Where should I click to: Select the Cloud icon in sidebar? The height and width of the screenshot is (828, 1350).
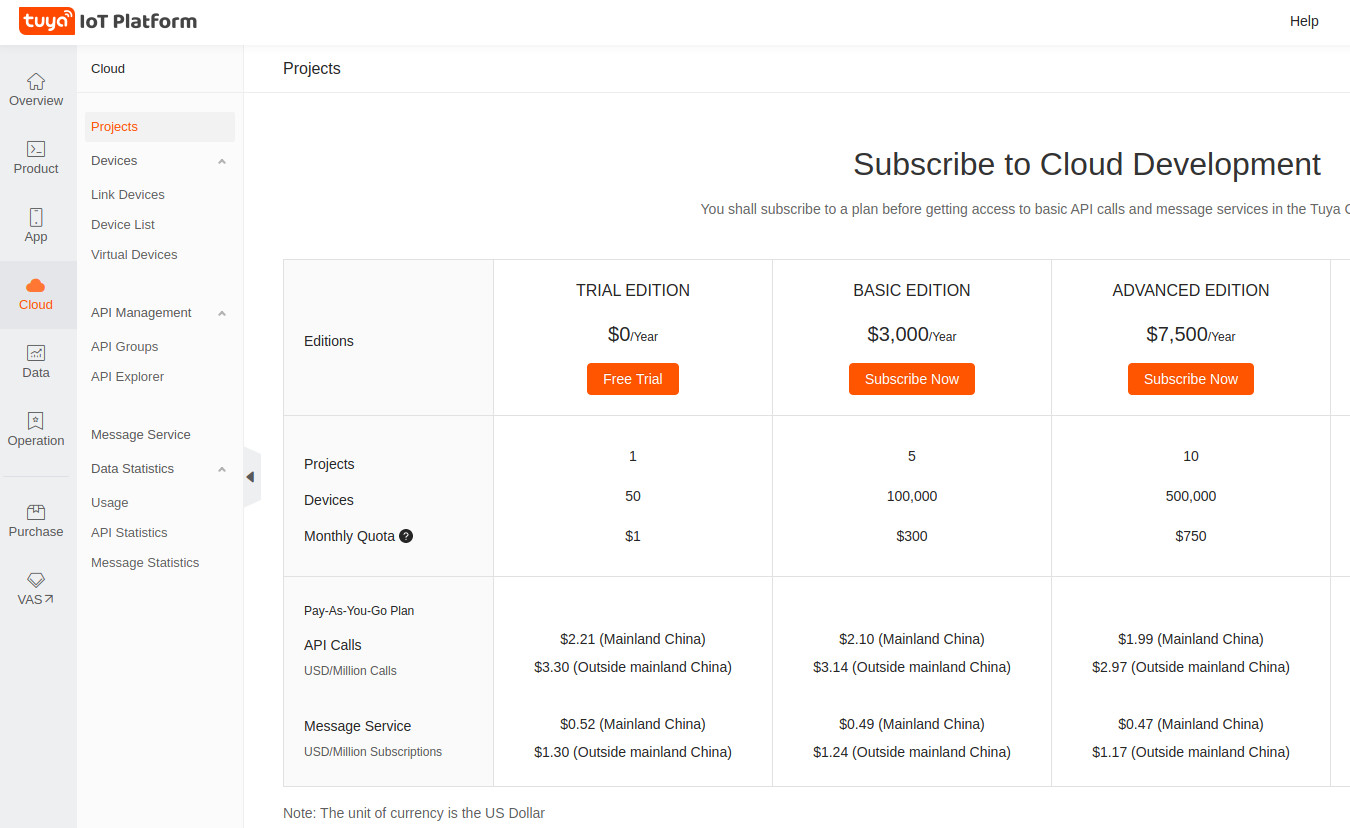tap(36, 294)
